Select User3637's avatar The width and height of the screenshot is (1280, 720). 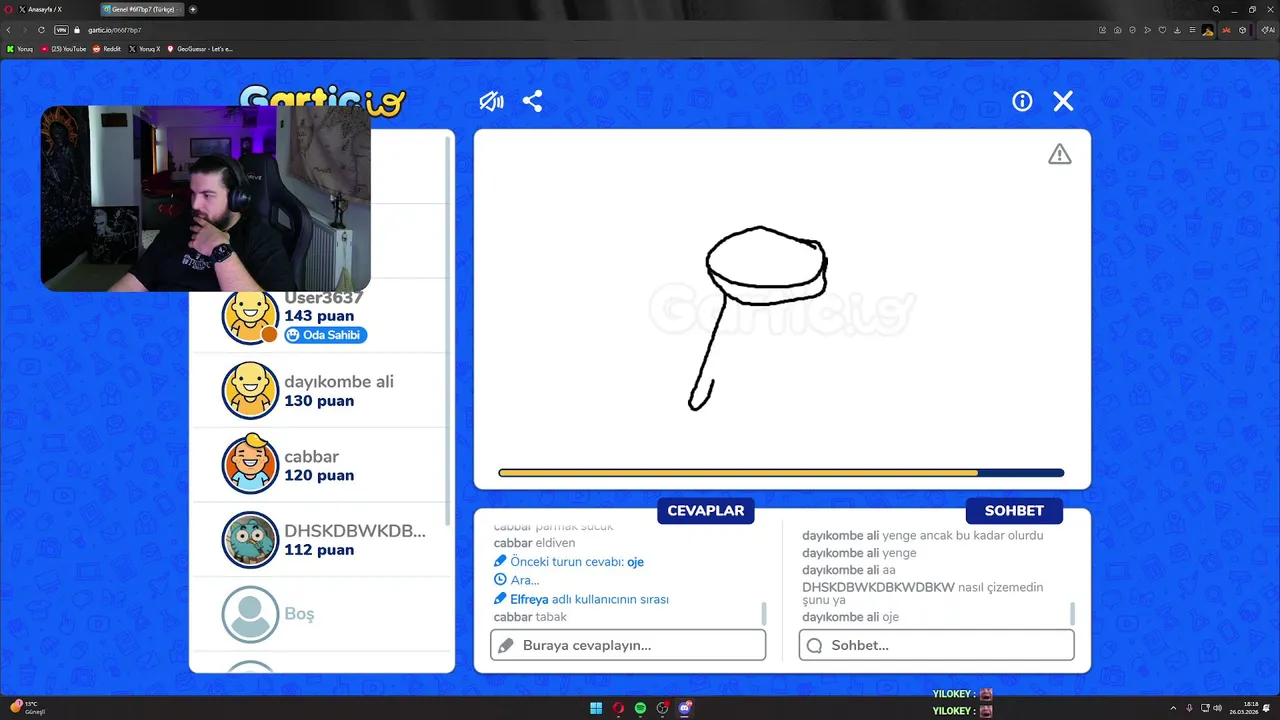coord(249,316)
